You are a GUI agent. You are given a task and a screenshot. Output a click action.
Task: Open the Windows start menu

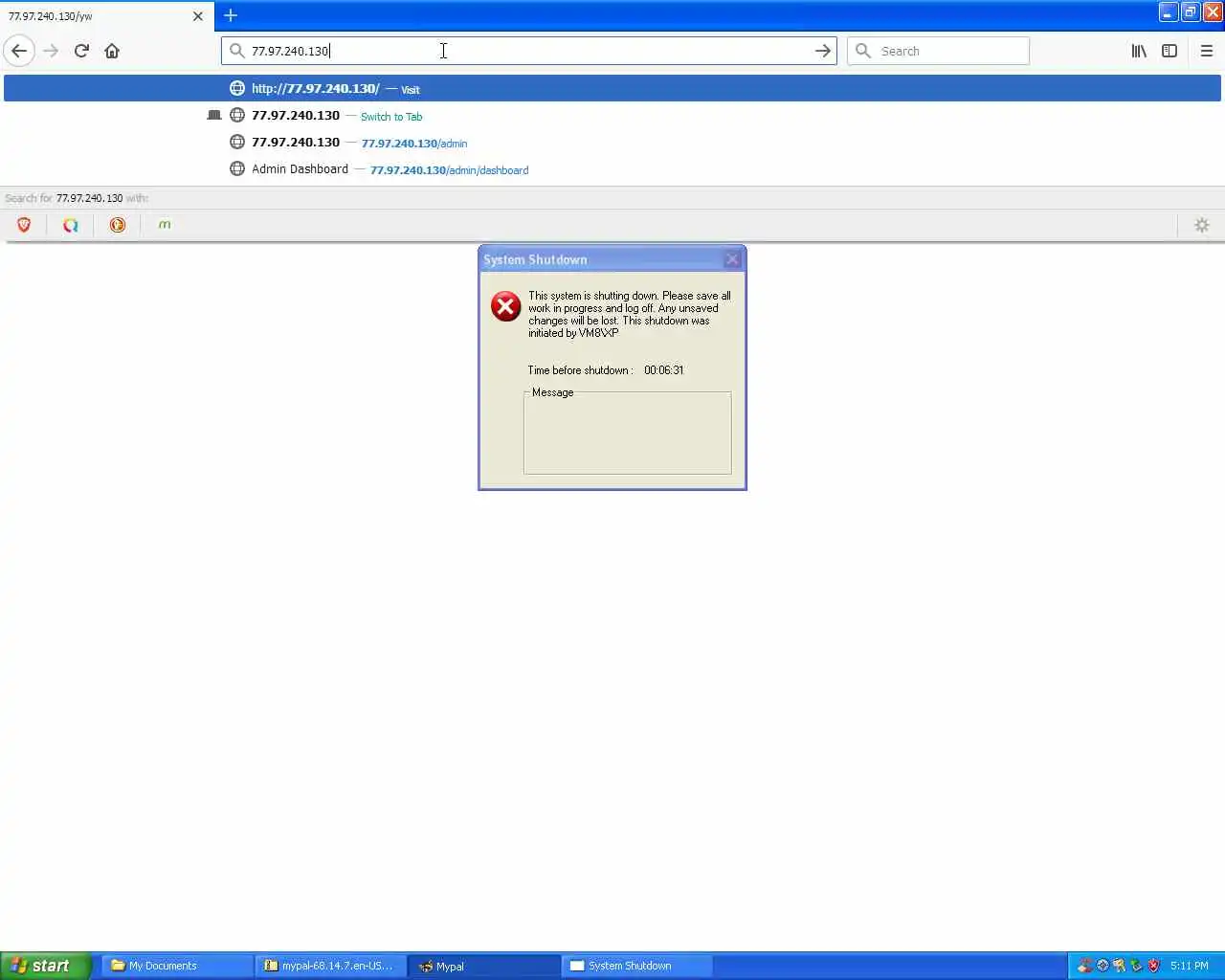pos(45,966)
